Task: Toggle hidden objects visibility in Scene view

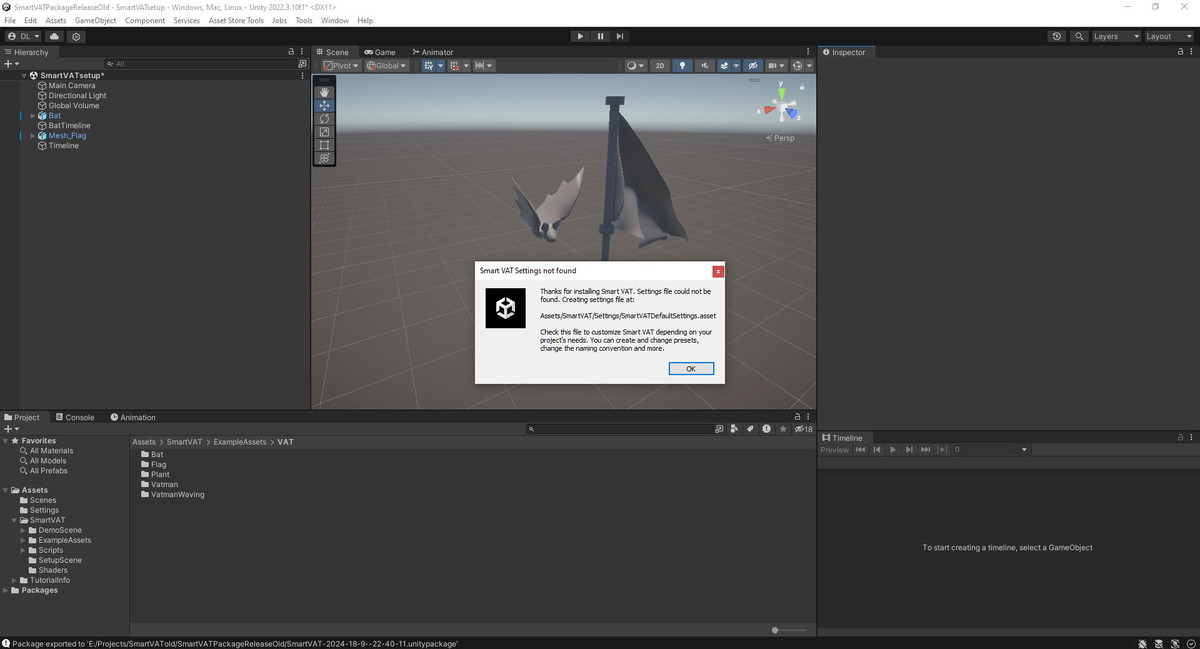Action: pos(753,66)
